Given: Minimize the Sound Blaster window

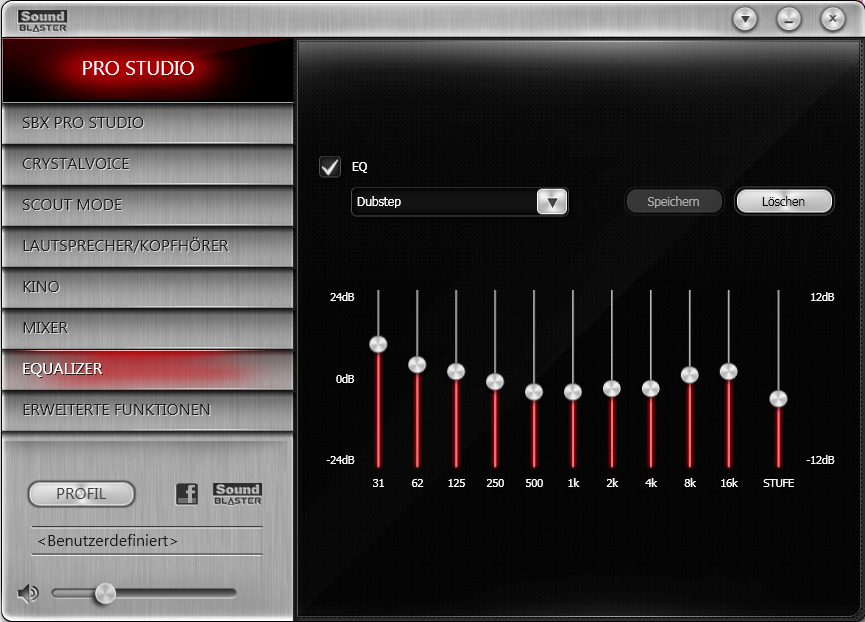Looking at the screenshot, I should click(789, 20).
